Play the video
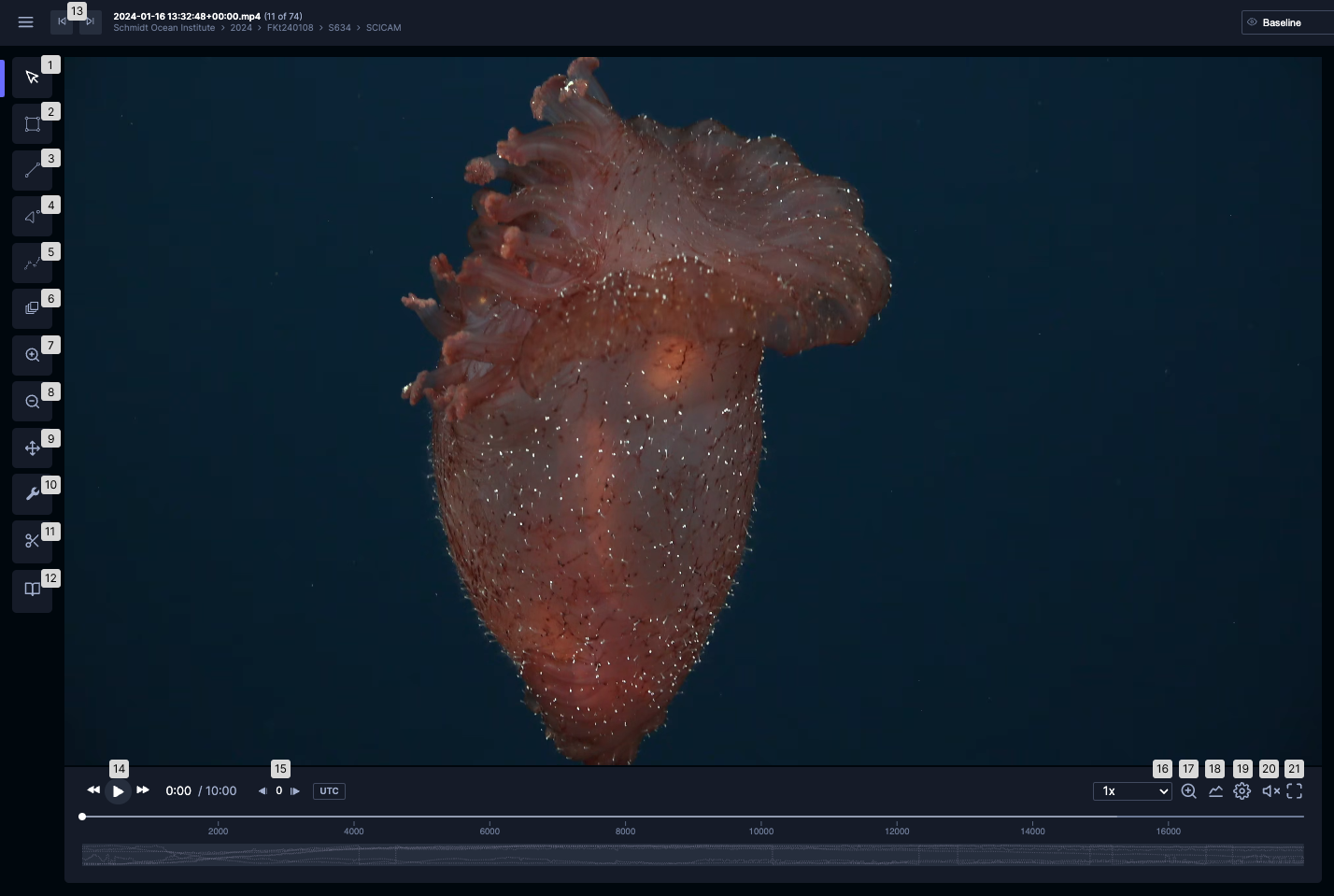Viewport: 1334px width, 896px height. pos(118,791)
